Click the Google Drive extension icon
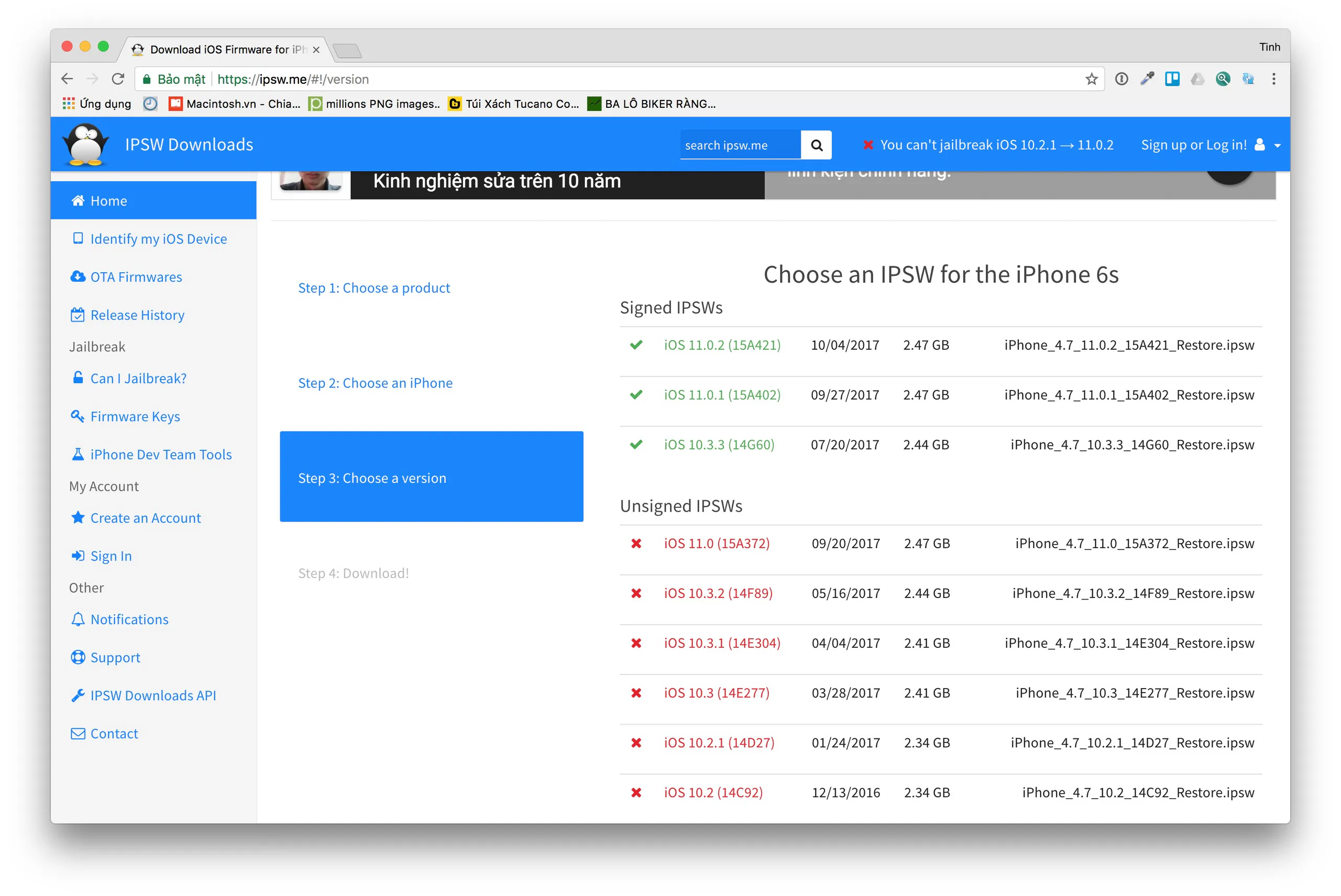The image size is (1341, 896). coord(1197,79)
